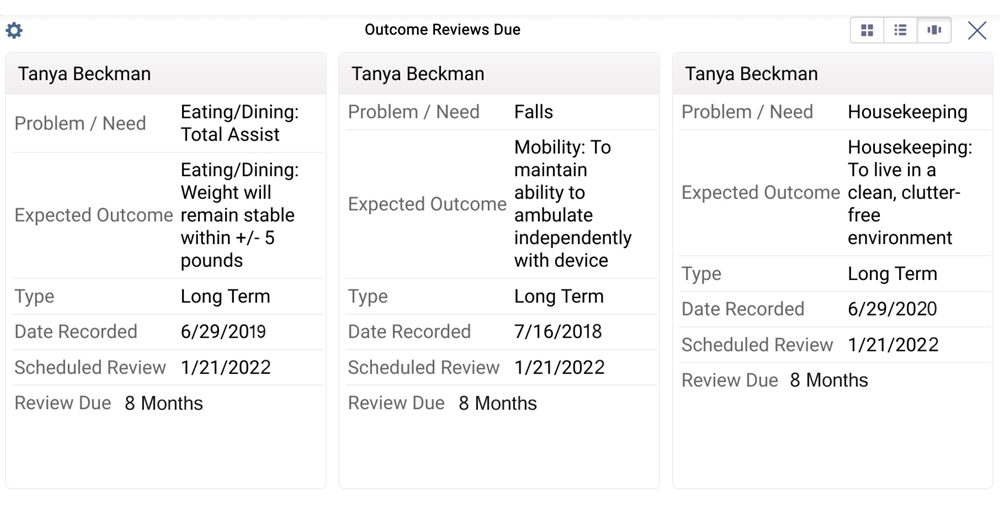Screen dimensions: 1000x511
Task: Select the 6/29/2019 date recorded value
Action: [x=223, y=332]
